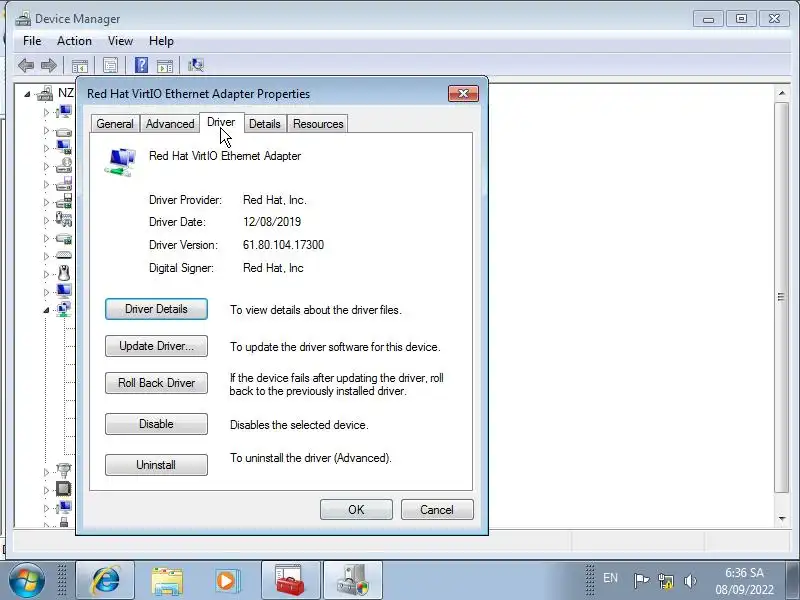Close the Properties dialog with red X
Viewport: 800px width, 600px height.
click(463, 93)
